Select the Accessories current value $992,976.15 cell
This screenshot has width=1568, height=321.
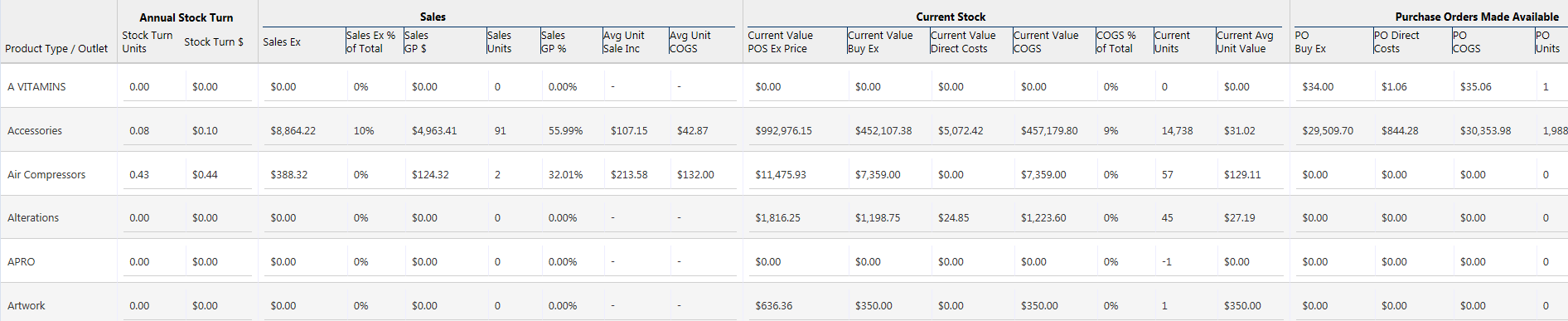click(x=783, y=131)
